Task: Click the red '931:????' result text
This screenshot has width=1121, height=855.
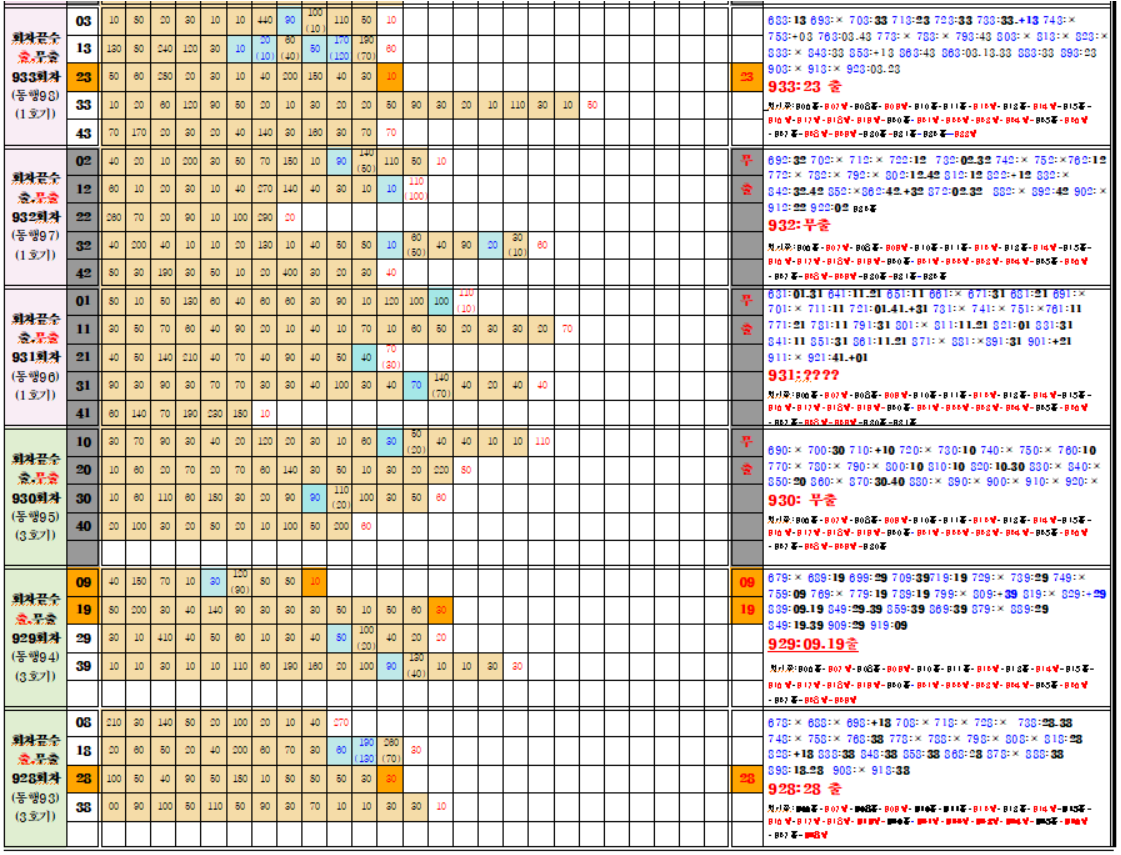Action: (x=802, y=374)
